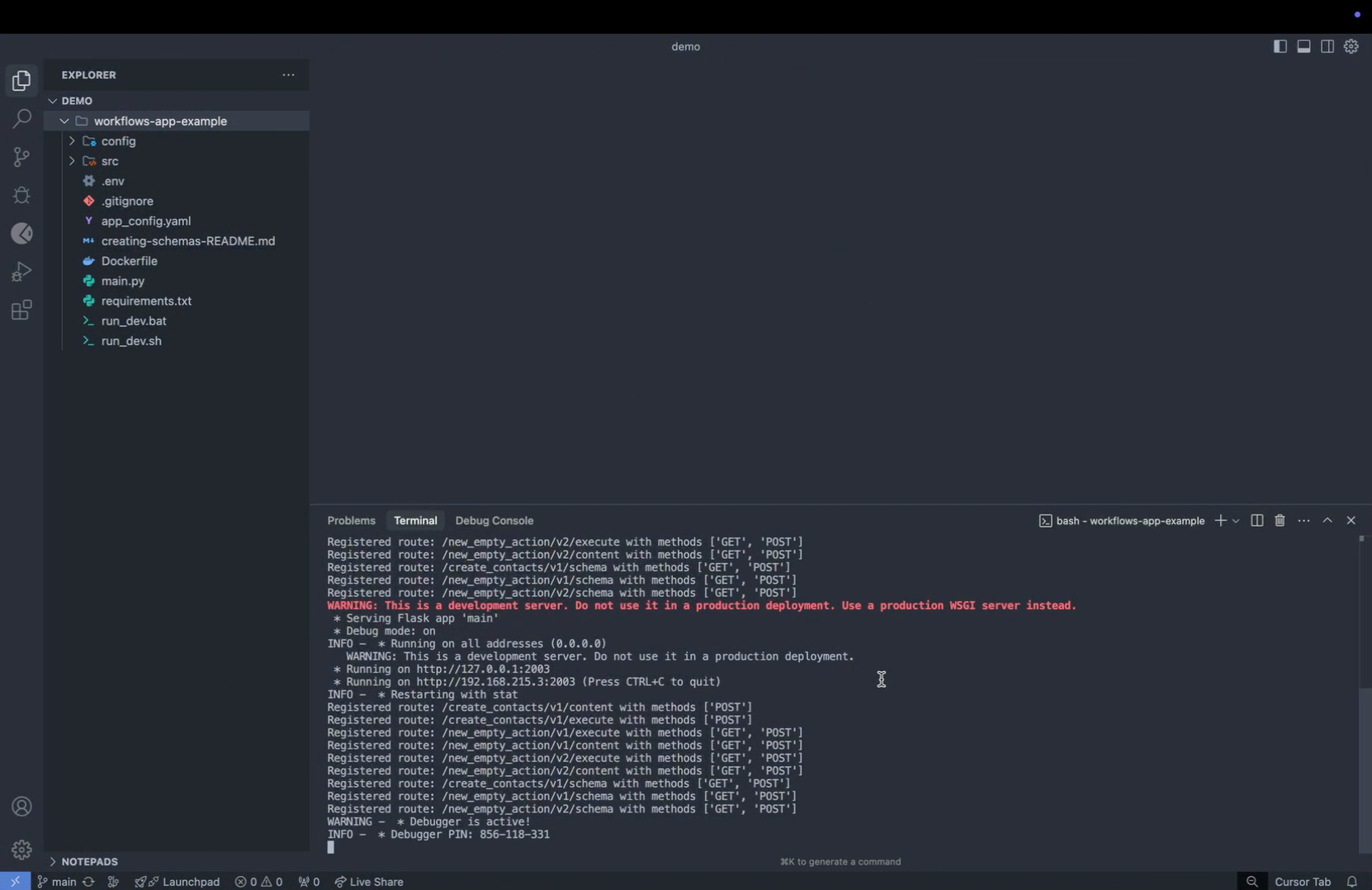Click the terminal vertical scrollbar
Image resolution: width=1372 pixels, height=890 pixels.
(x=1364, y=769)
